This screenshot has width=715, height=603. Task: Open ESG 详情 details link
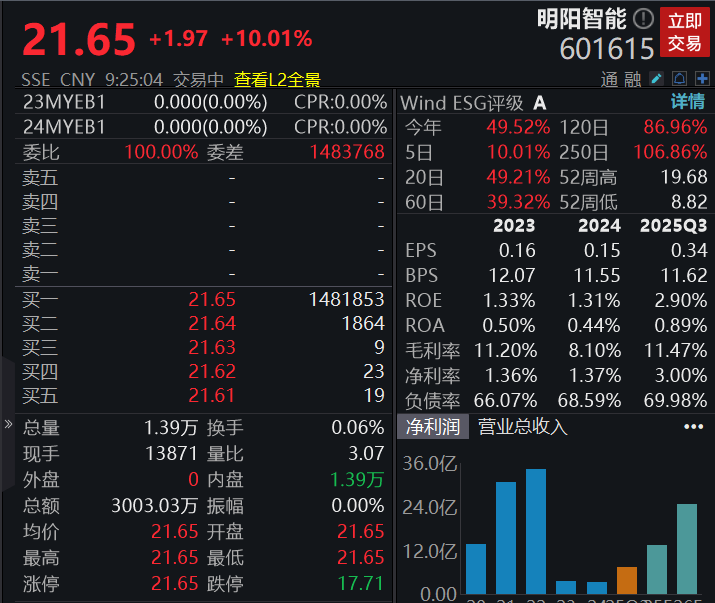coord(687,102)
